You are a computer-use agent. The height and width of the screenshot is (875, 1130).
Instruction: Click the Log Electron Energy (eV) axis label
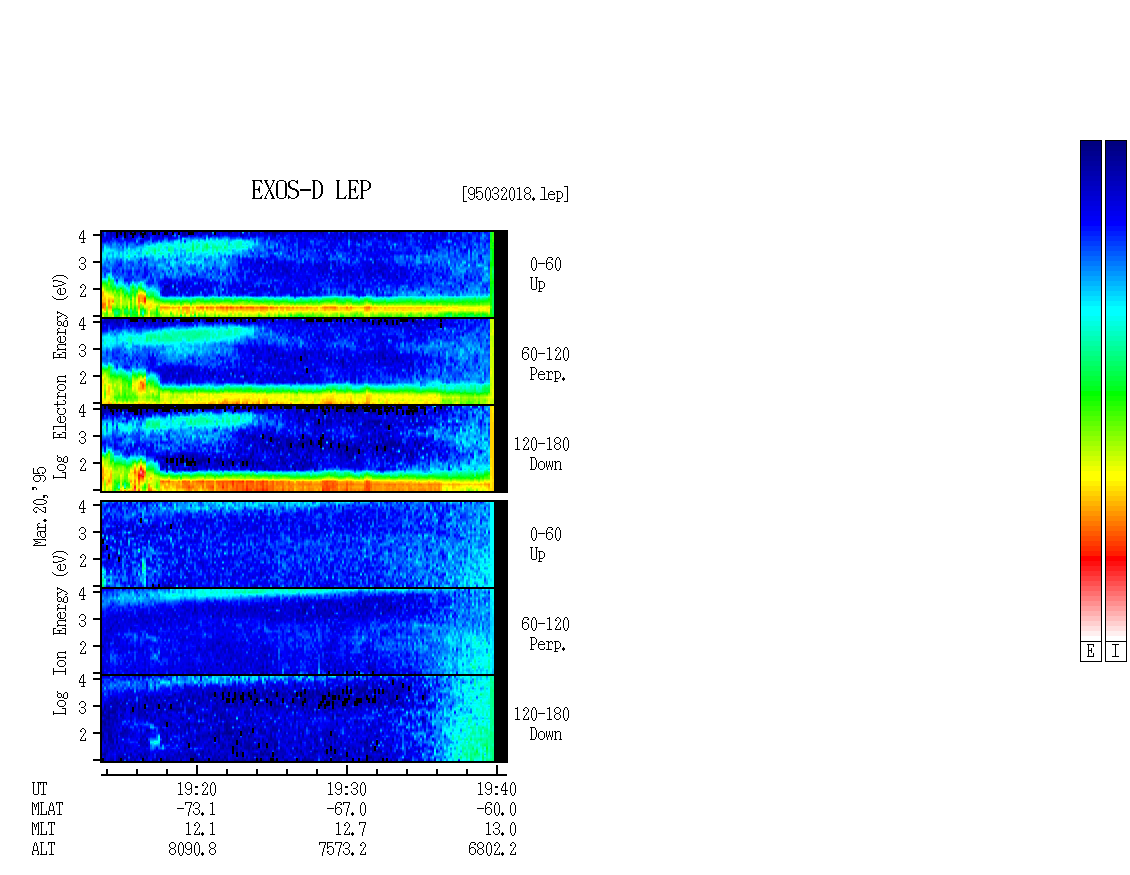click(x=61, y=376)
